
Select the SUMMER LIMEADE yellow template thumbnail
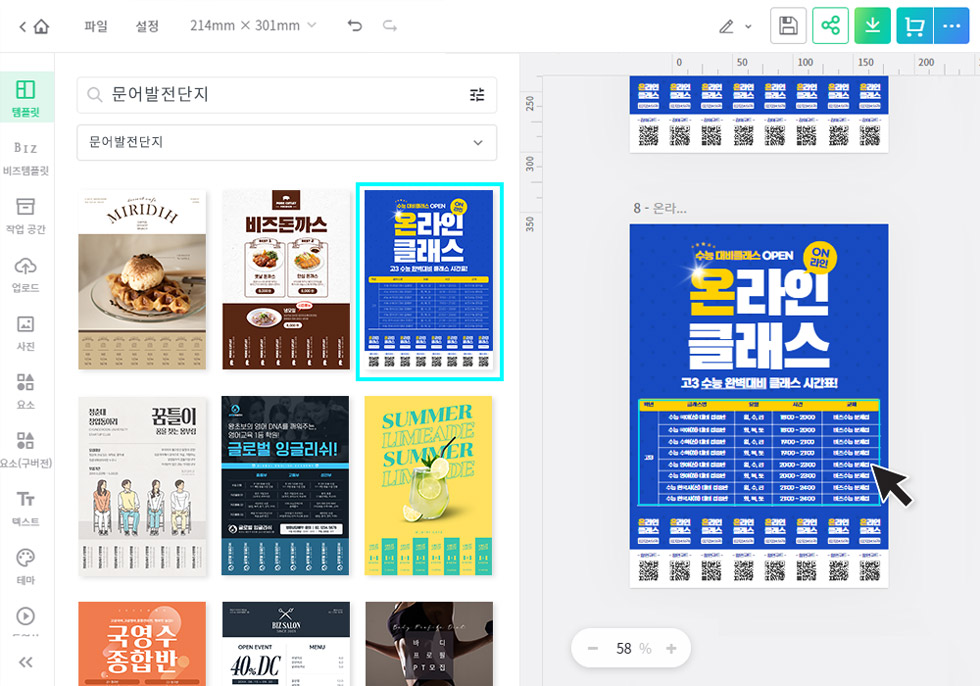(428, 485)
